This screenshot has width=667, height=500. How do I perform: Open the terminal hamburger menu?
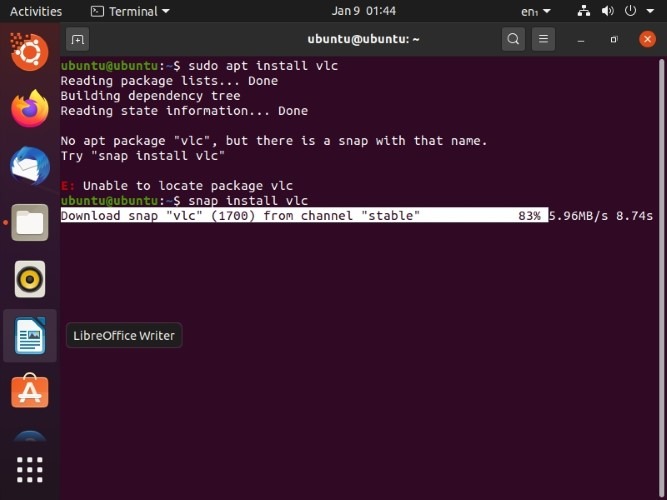coord(543,39)
